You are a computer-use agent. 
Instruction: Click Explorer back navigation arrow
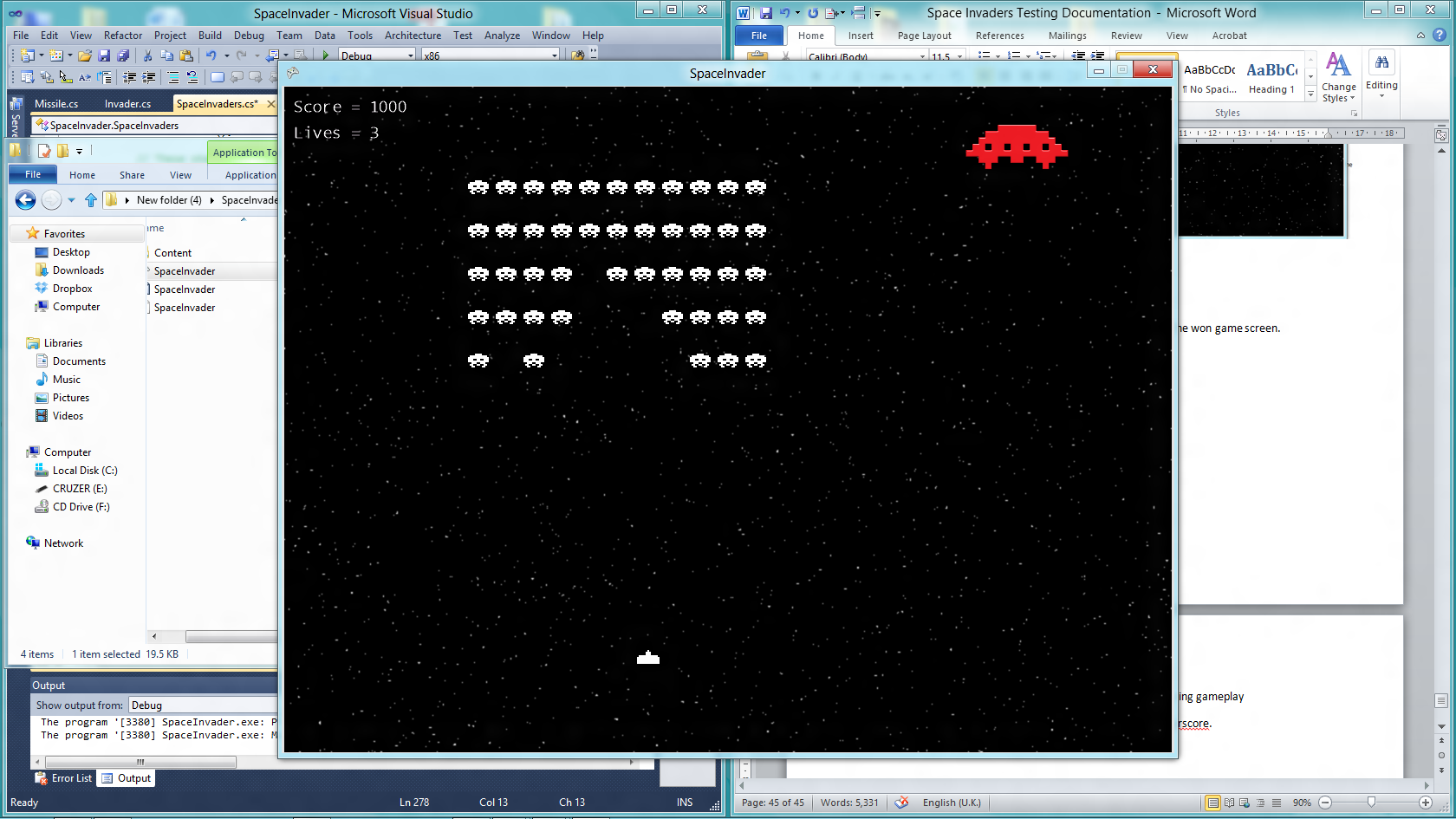click(x=26, y=200)
